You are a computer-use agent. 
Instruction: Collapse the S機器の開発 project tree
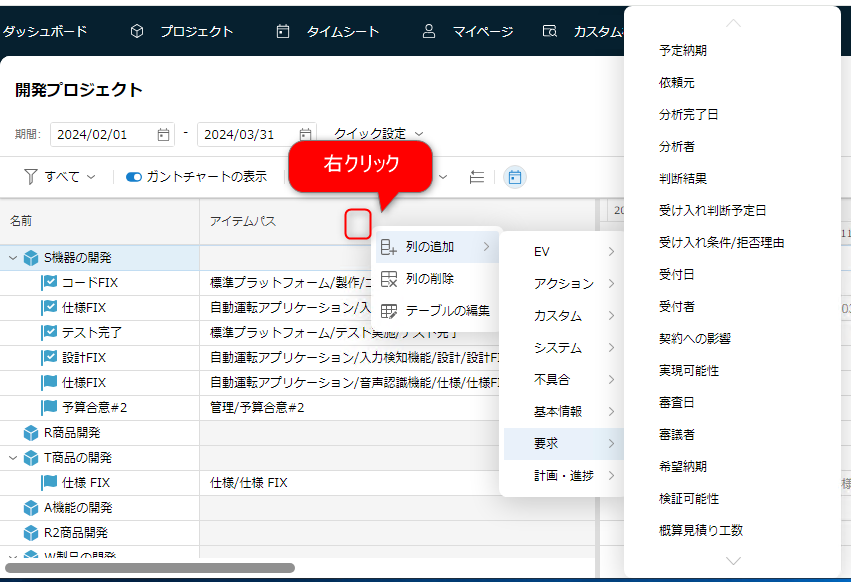click(13, 258)
